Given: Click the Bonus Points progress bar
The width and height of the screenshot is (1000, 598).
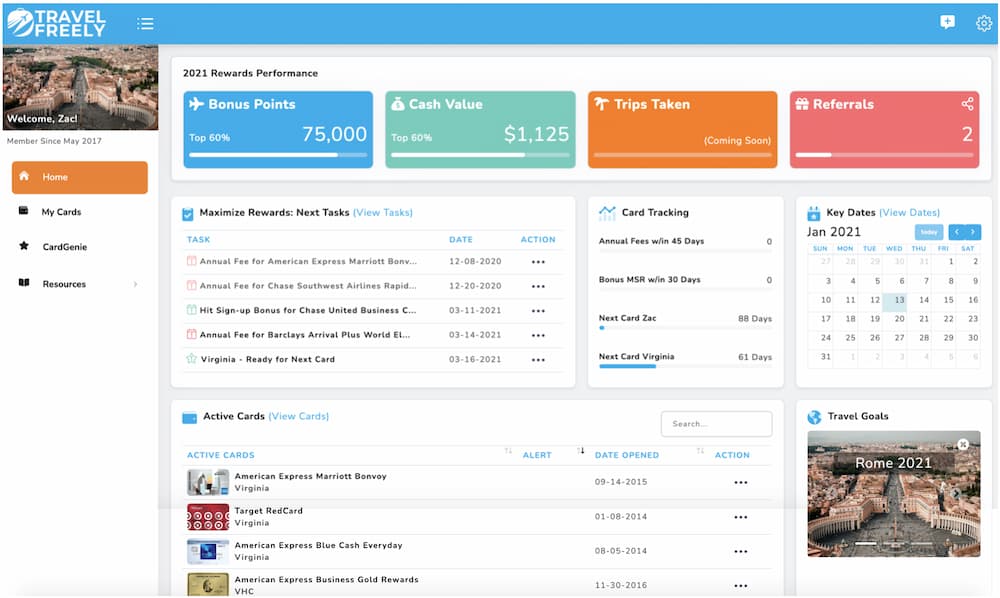Looking at the screenshot, I should point(278,155).
